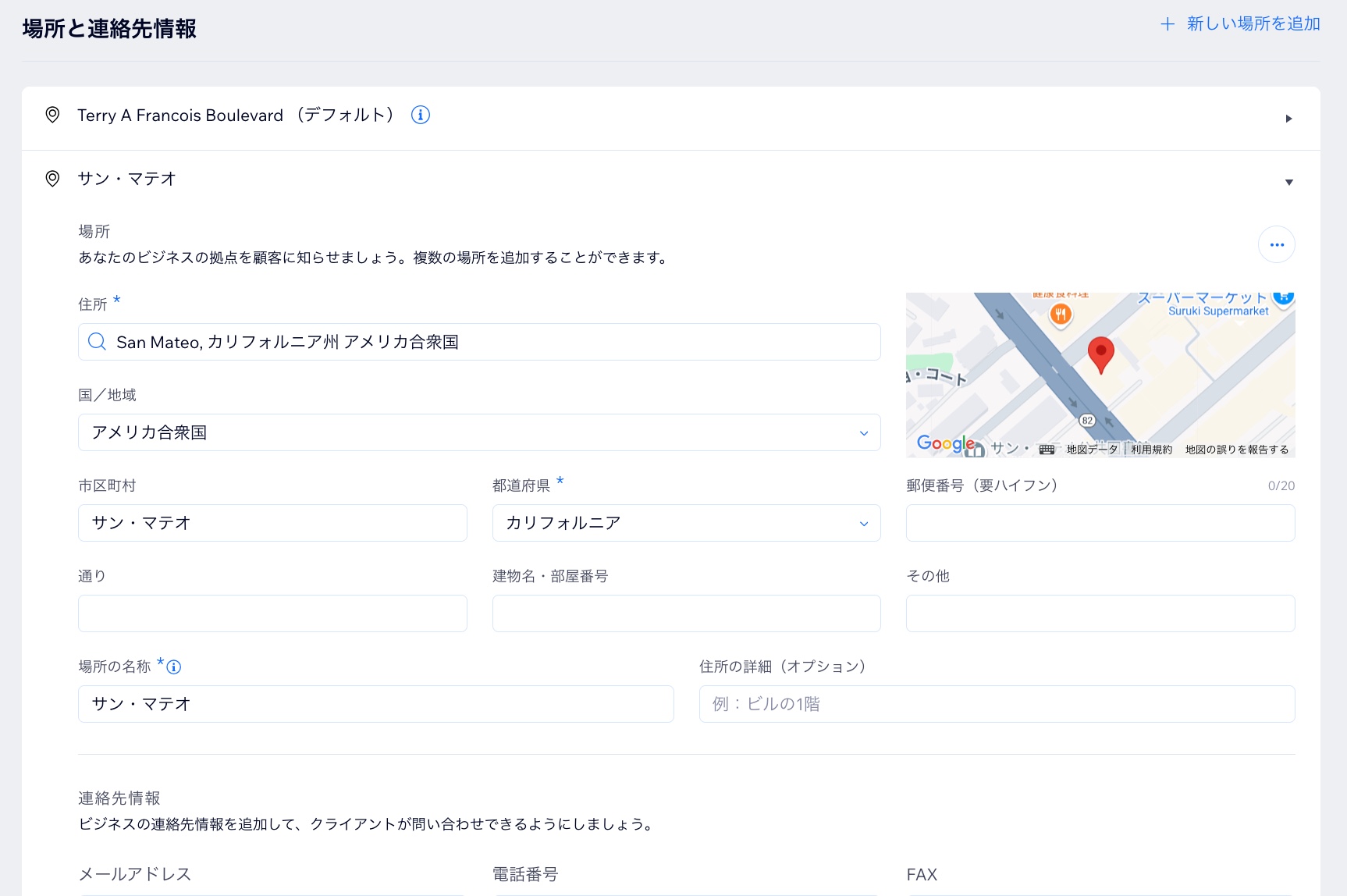Click location pin icon beside Terry A Francois Boulevard
The width and height of the screenshot is (1347, 896).
[52, 115]
